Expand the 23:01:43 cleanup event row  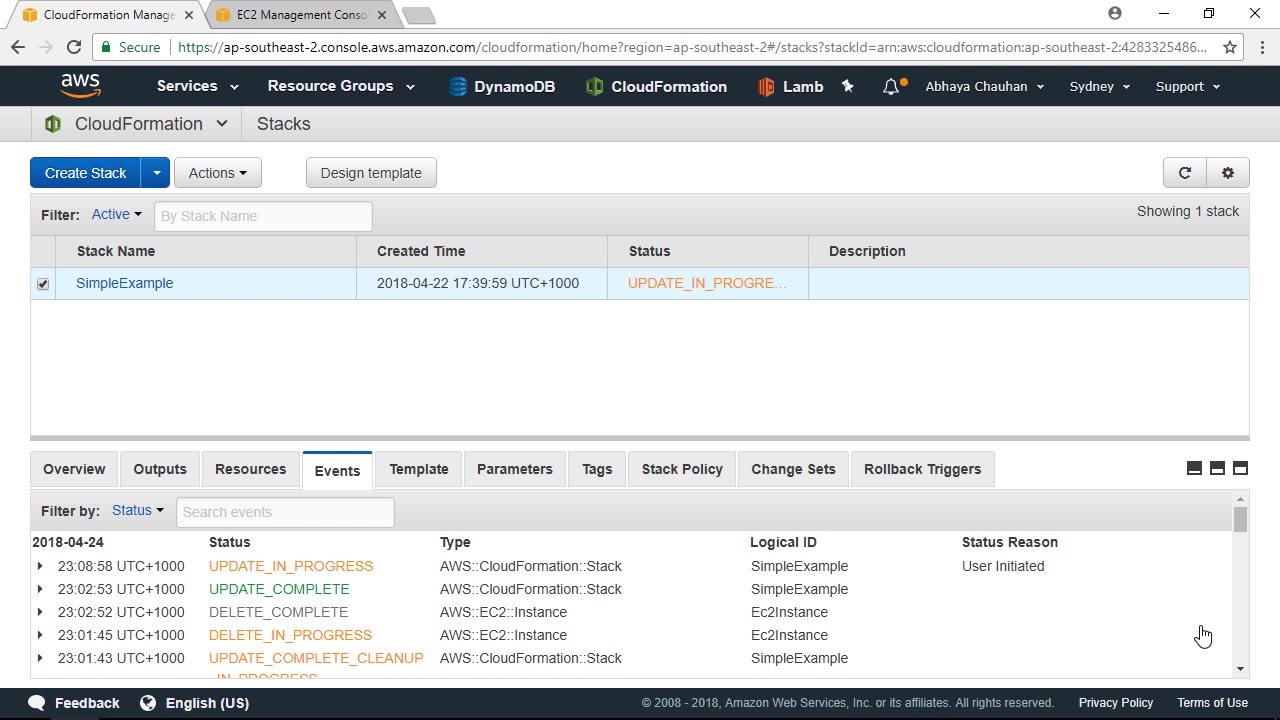pos(40,658)
